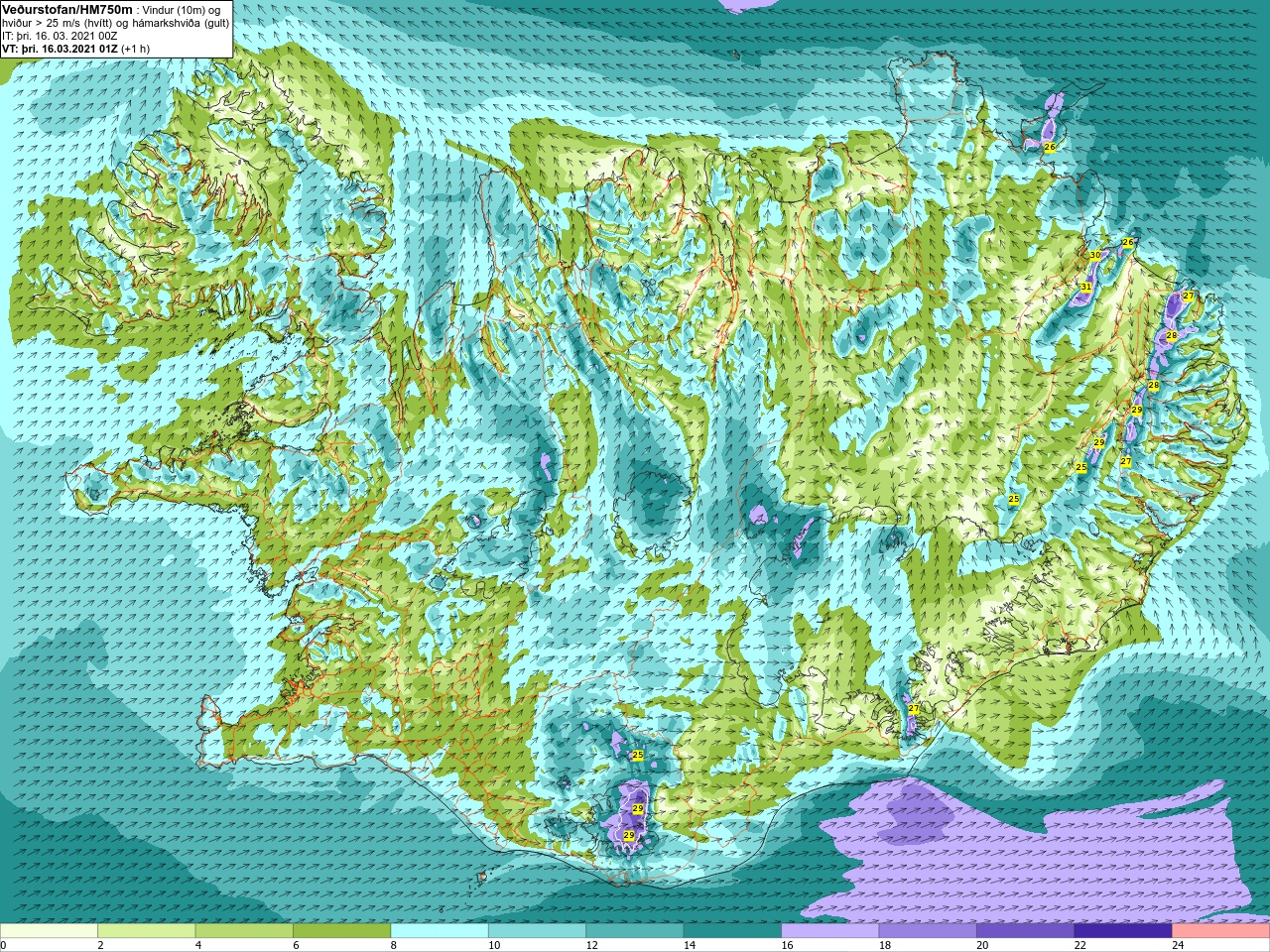Click the legend tick label "14"

[690, 945]
